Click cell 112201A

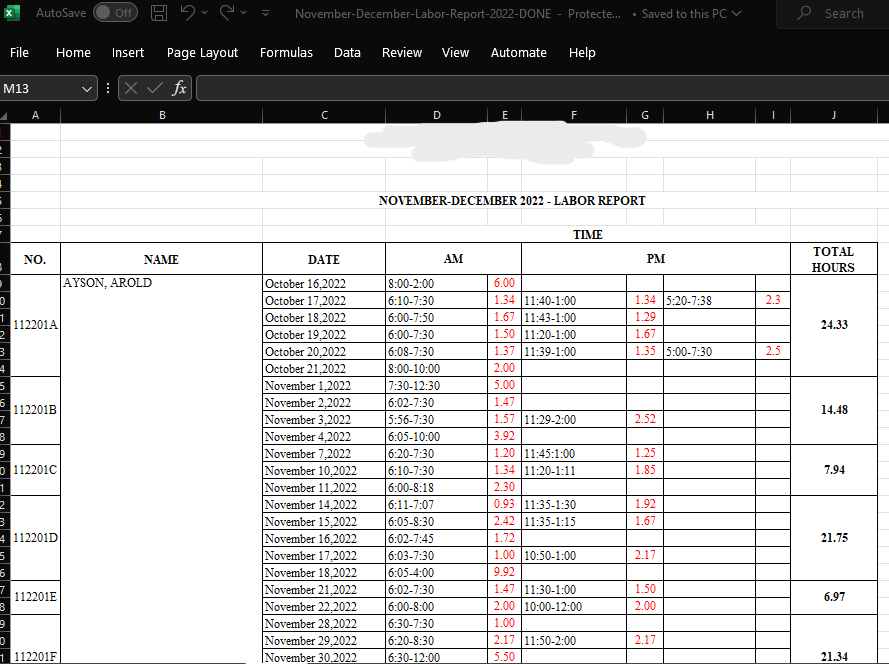[35, 325]
